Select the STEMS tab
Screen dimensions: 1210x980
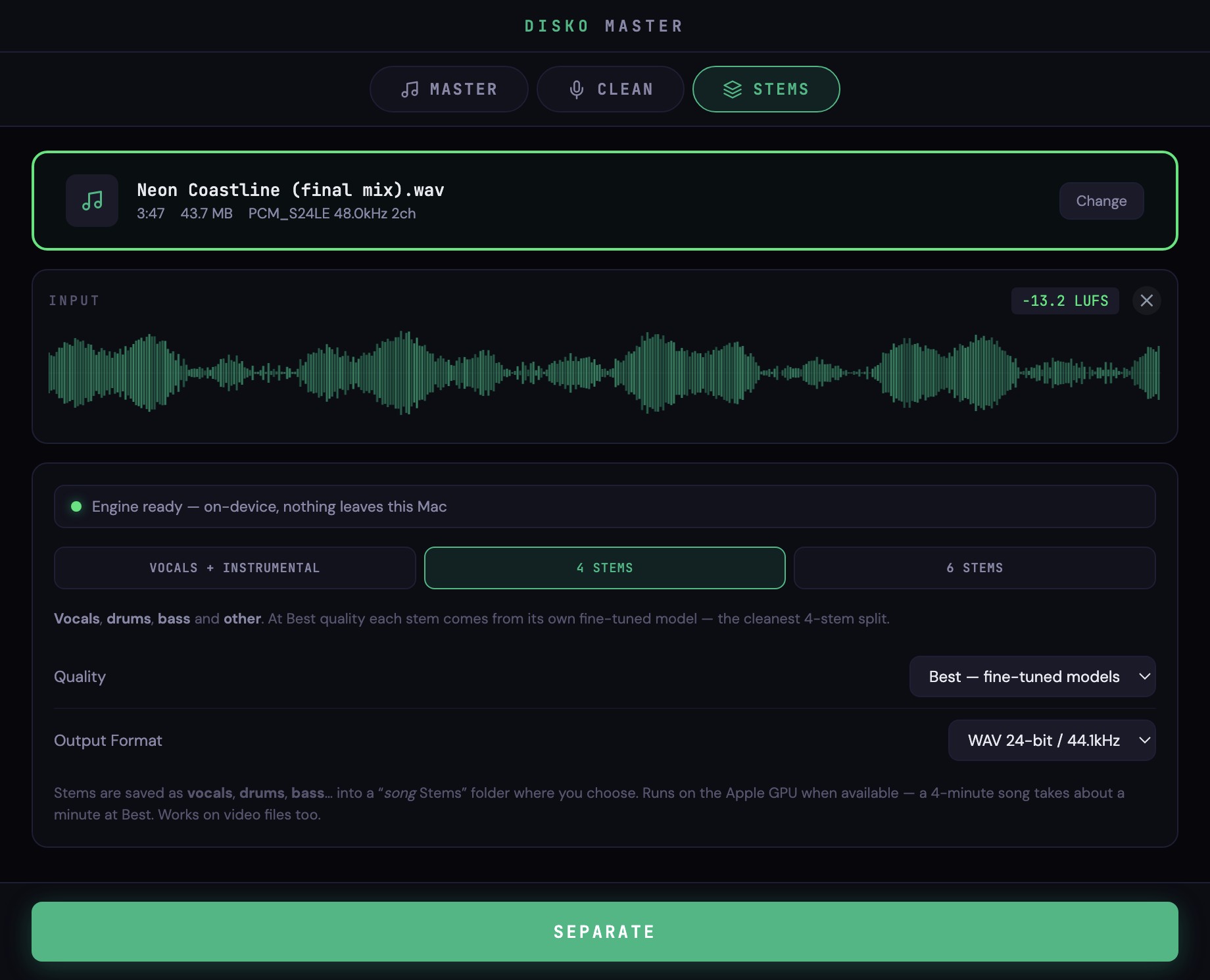[766, 89]
